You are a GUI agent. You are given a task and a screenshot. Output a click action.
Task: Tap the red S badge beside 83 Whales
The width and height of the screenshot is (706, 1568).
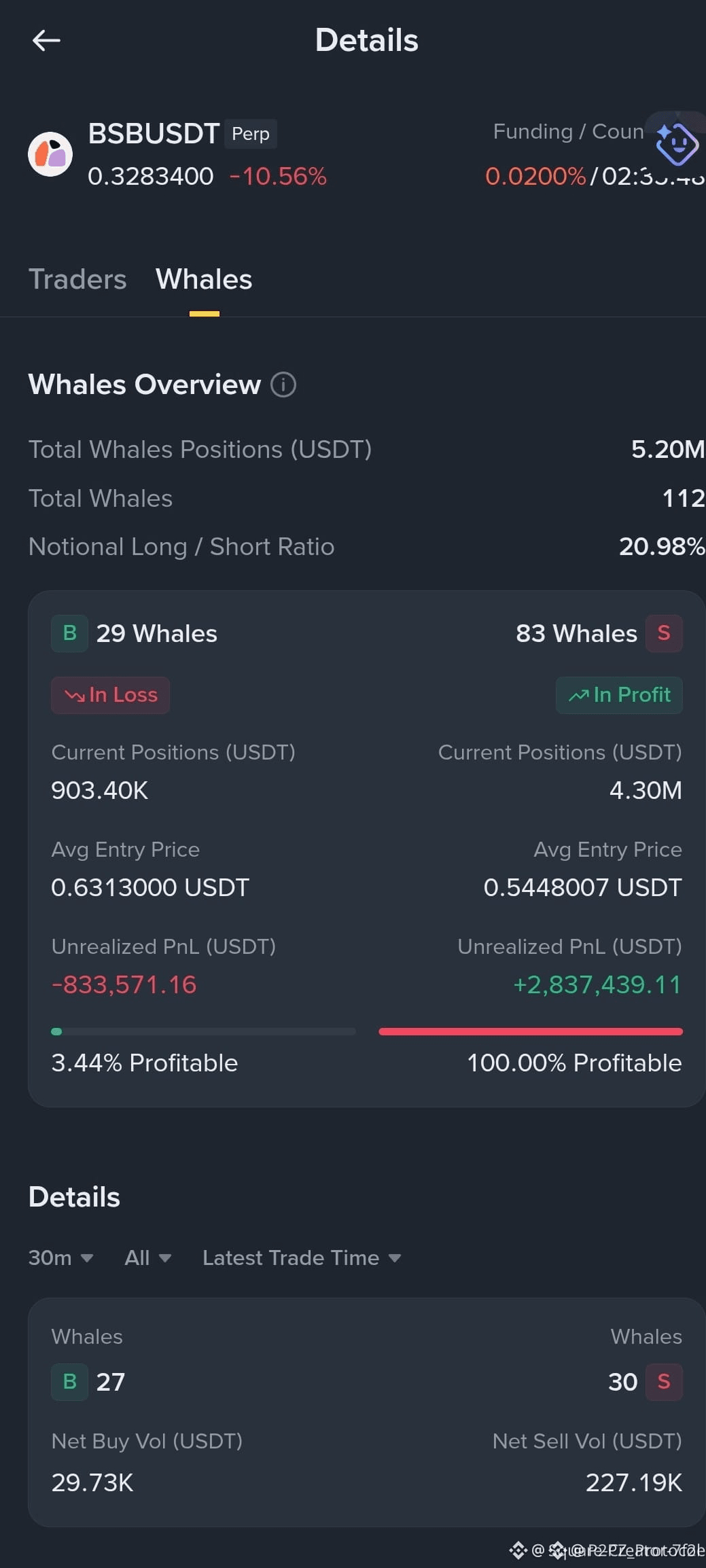pyautogui.click(x=664, y=633)
